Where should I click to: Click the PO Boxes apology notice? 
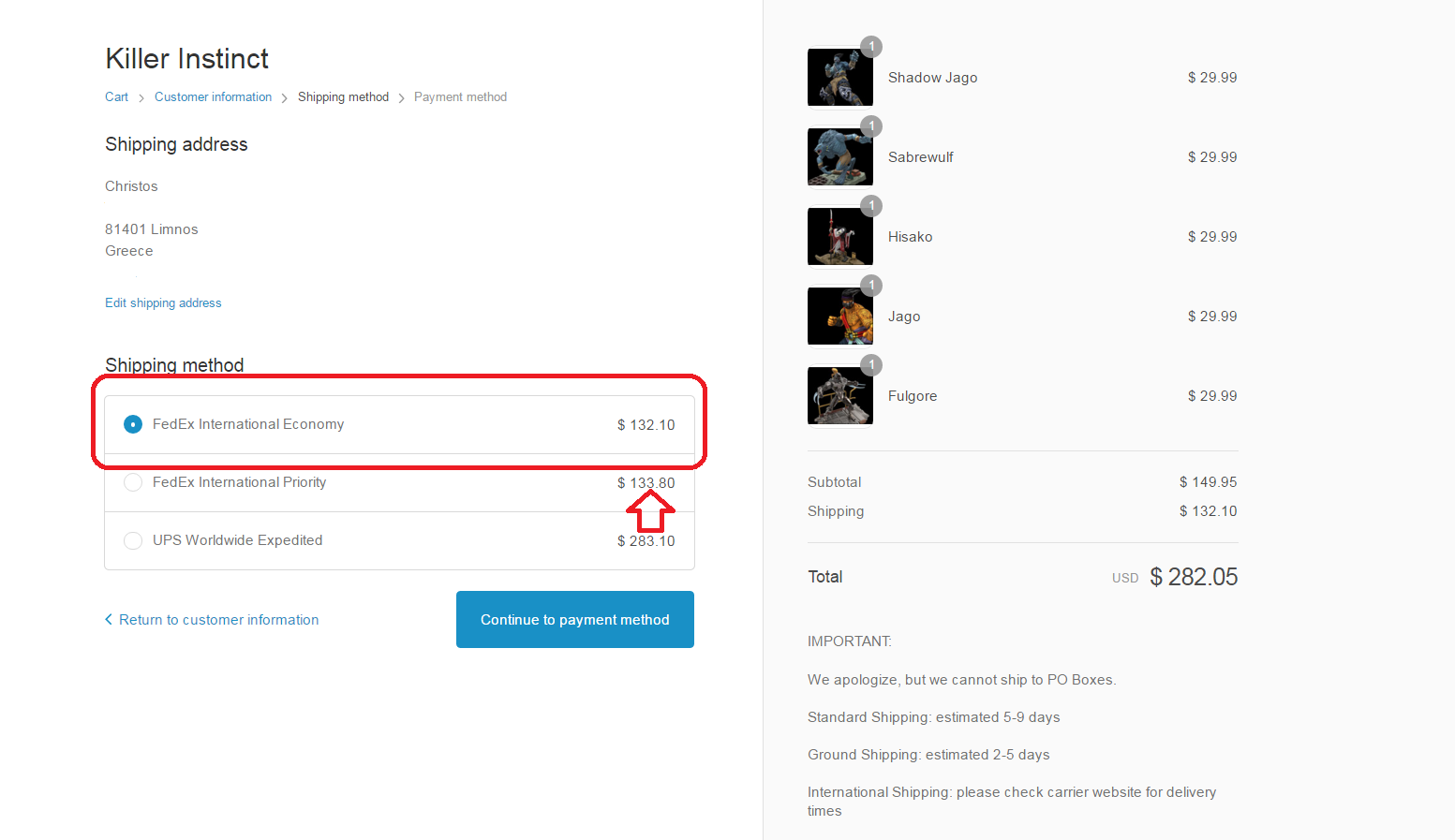click(961, 680)
